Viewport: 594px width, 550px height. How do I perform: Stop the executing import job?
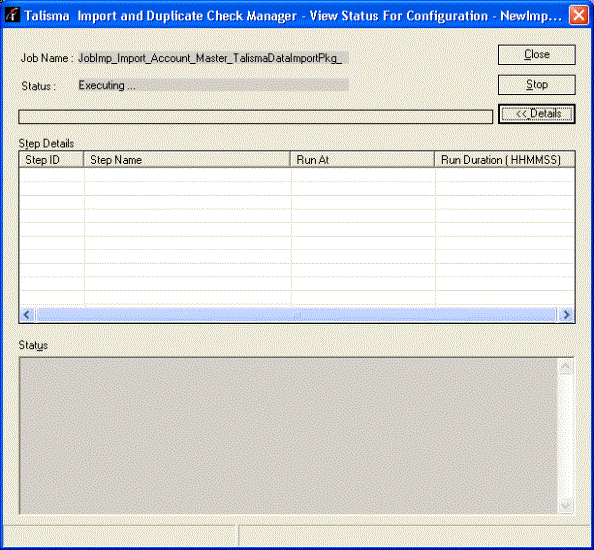tap(536, 84)
